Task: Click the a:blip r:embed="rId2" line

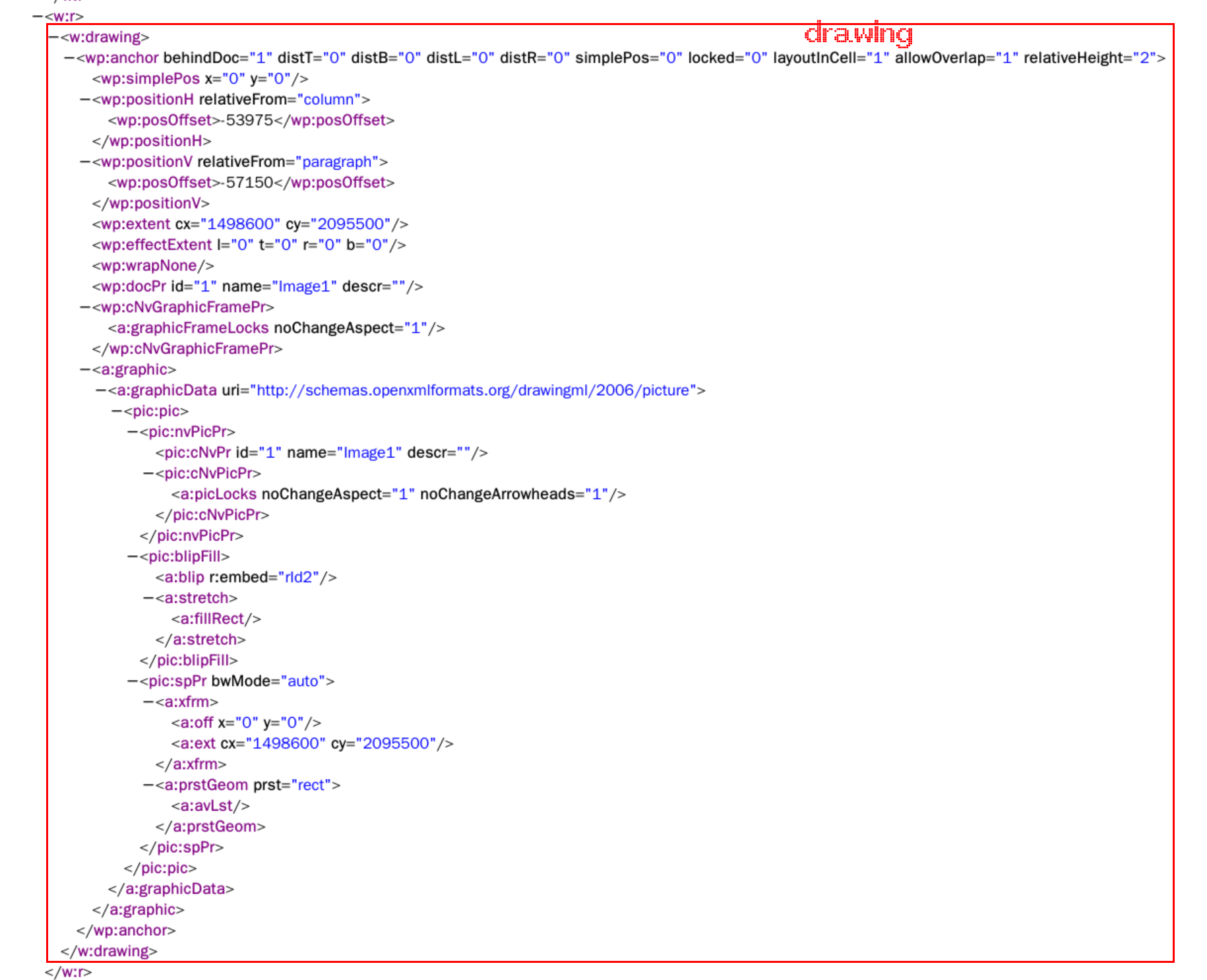Action: 246,577
